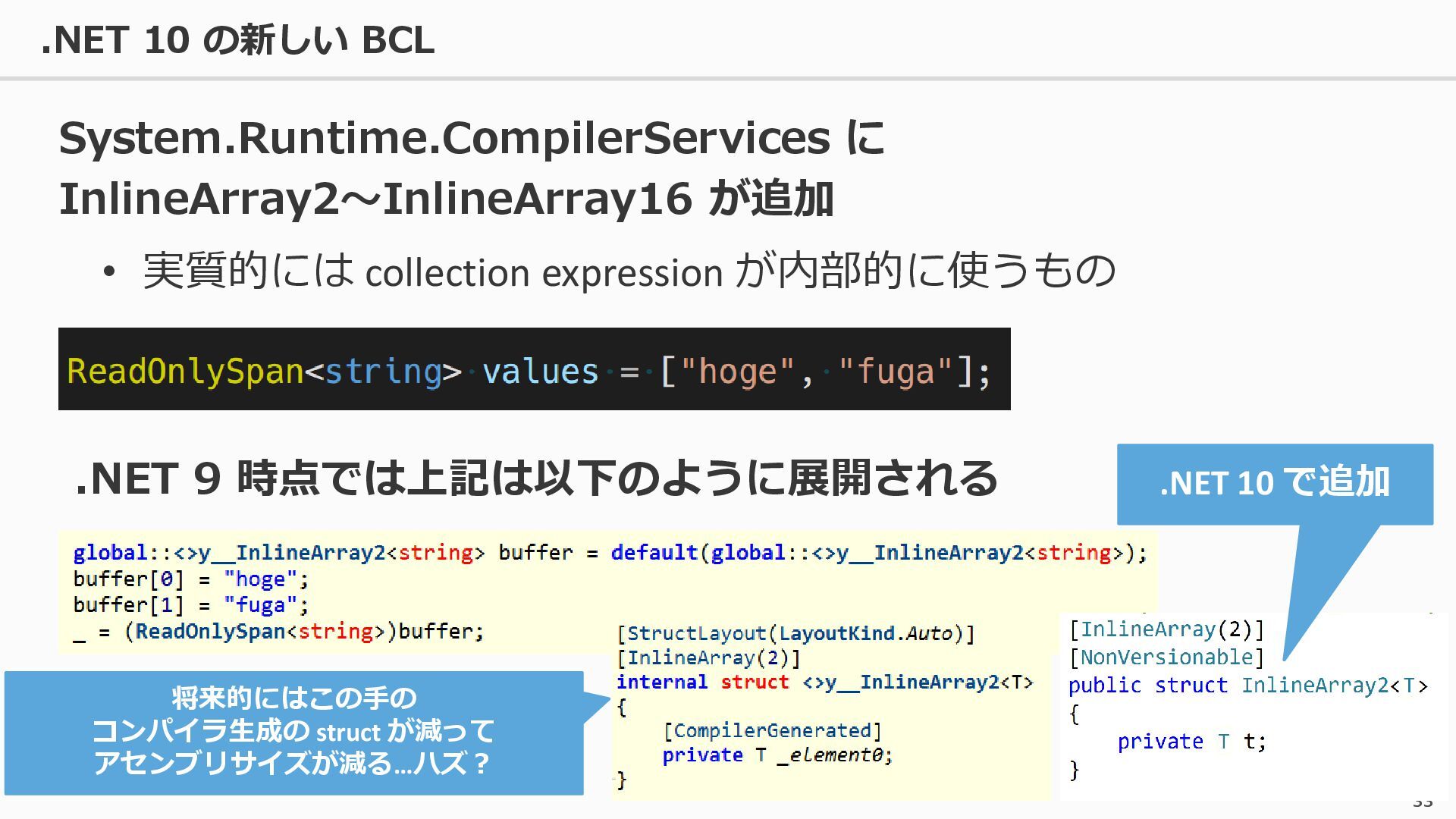Click the ".NET 10 で追加" callout box
The image size is (1456, 819).
click(1275, 484)
